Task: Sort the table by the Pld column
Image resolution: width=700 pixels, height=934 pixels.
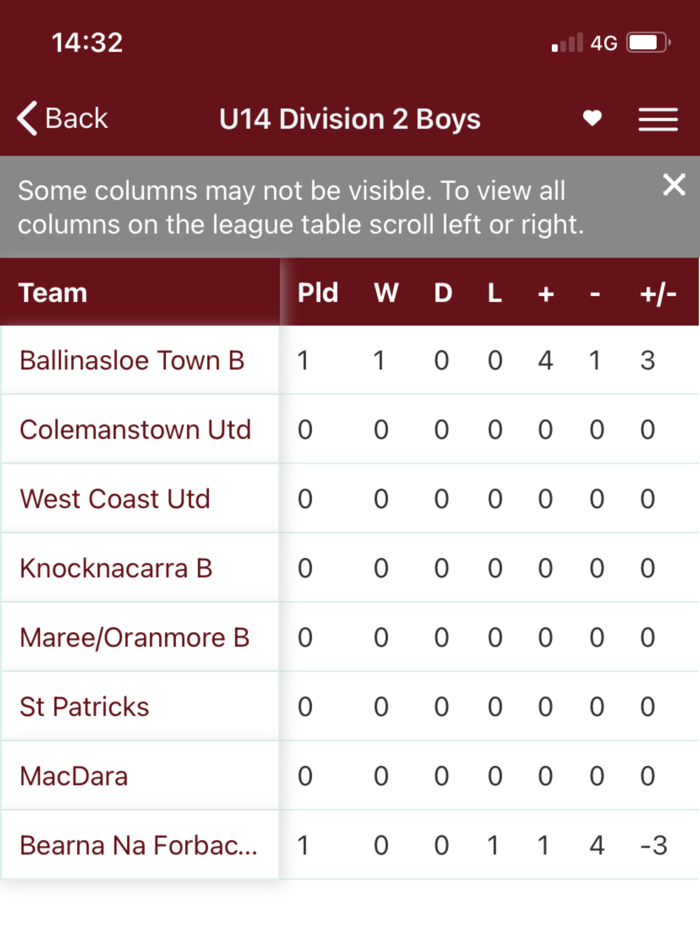Action: coord(318,293)
